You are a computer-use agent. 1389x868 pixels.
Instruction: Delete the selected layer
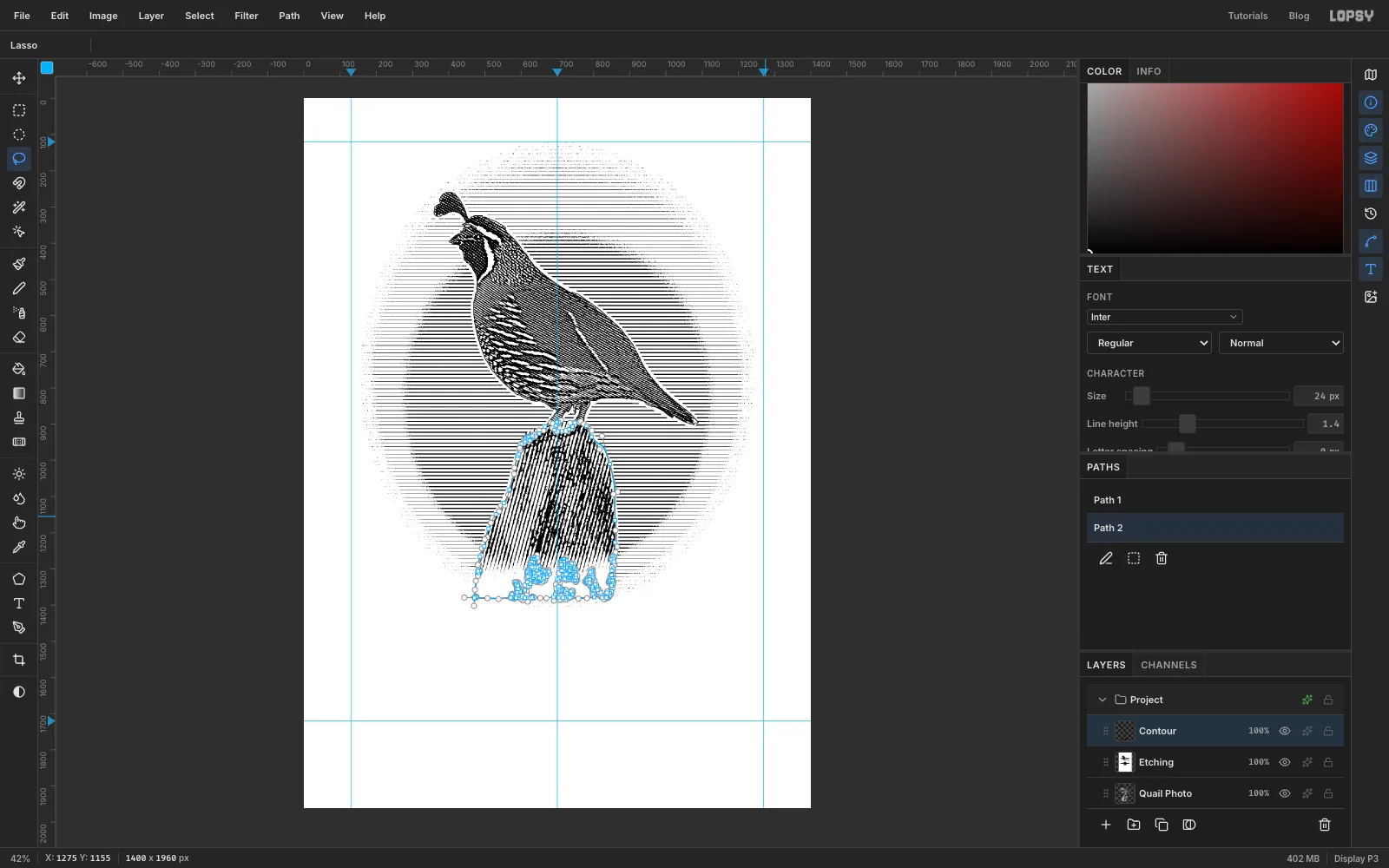click(x=1325, y=825)
